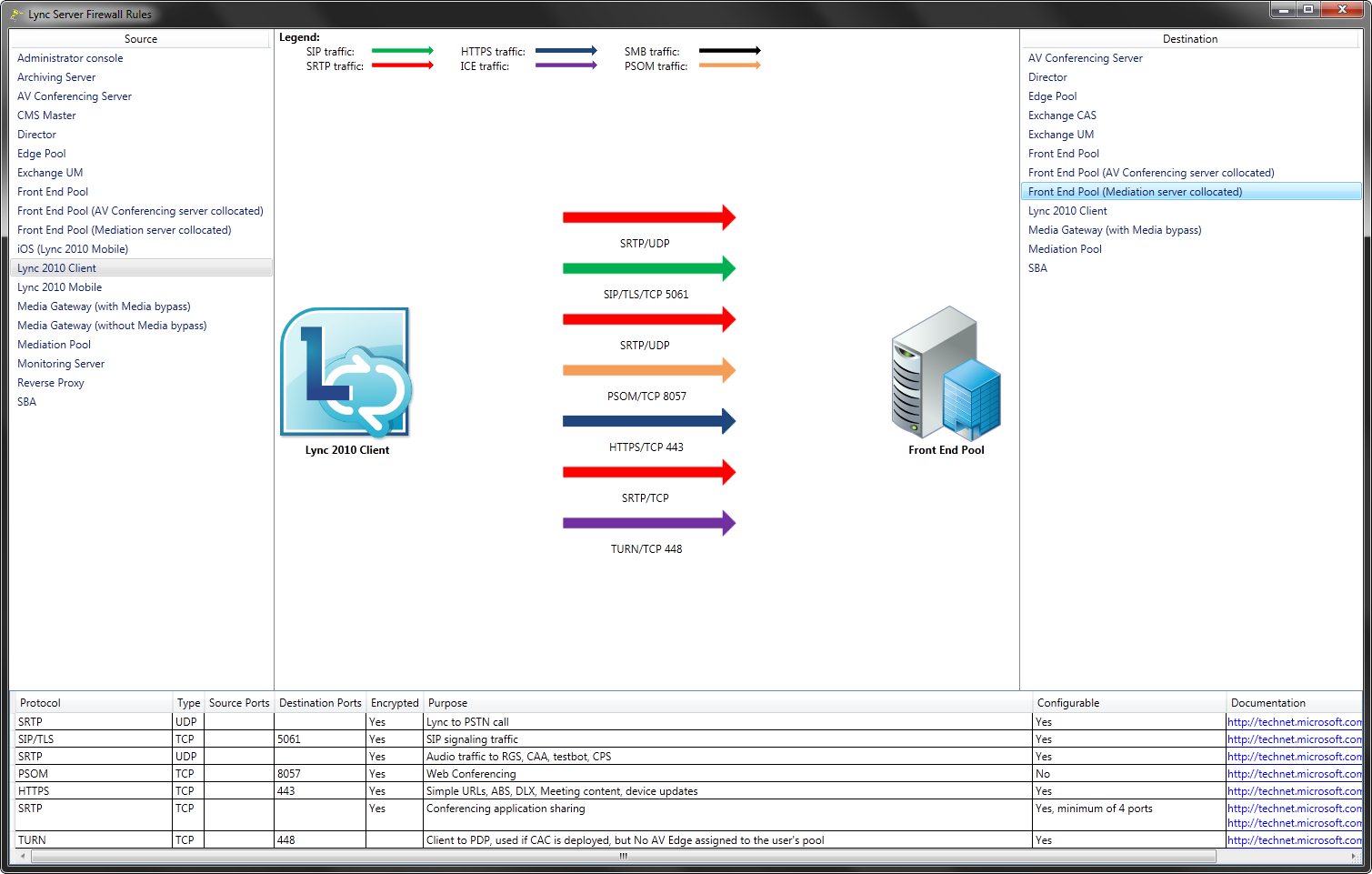The image size is (1372, 874).
Task: Click the dark blue HTTPS/TCP 443 arrow
Action: [648, 421]
